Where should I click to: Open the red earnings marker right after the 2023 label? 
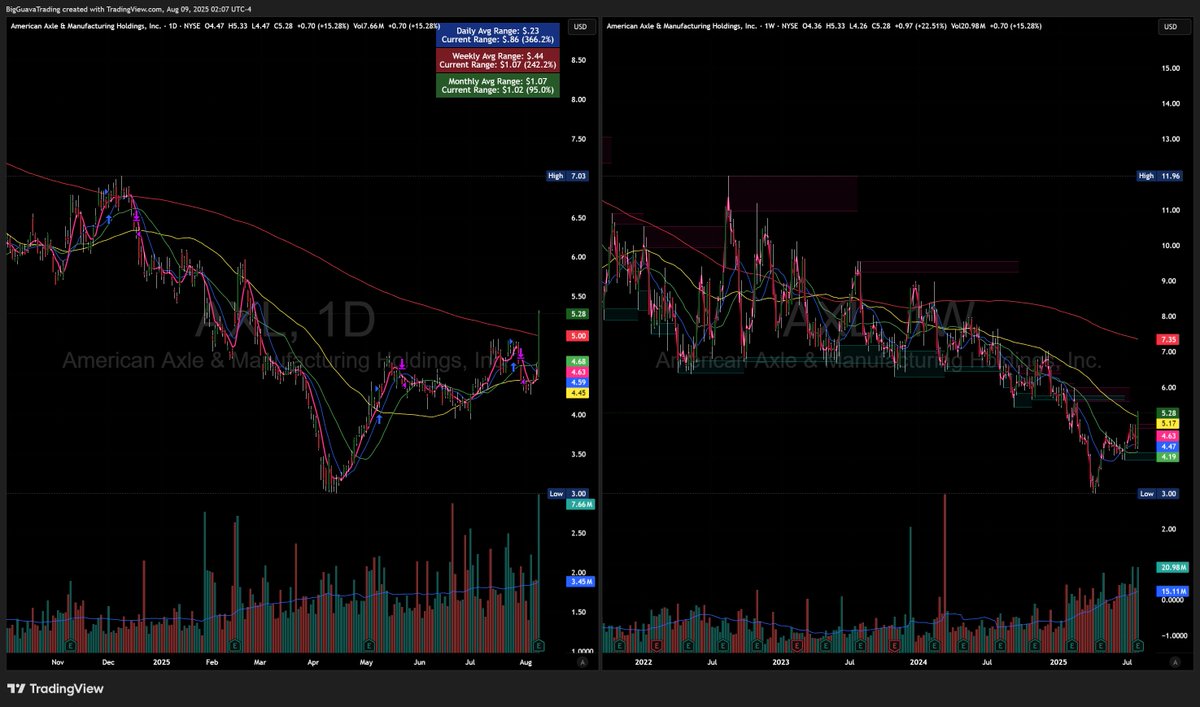click(797, 644)
